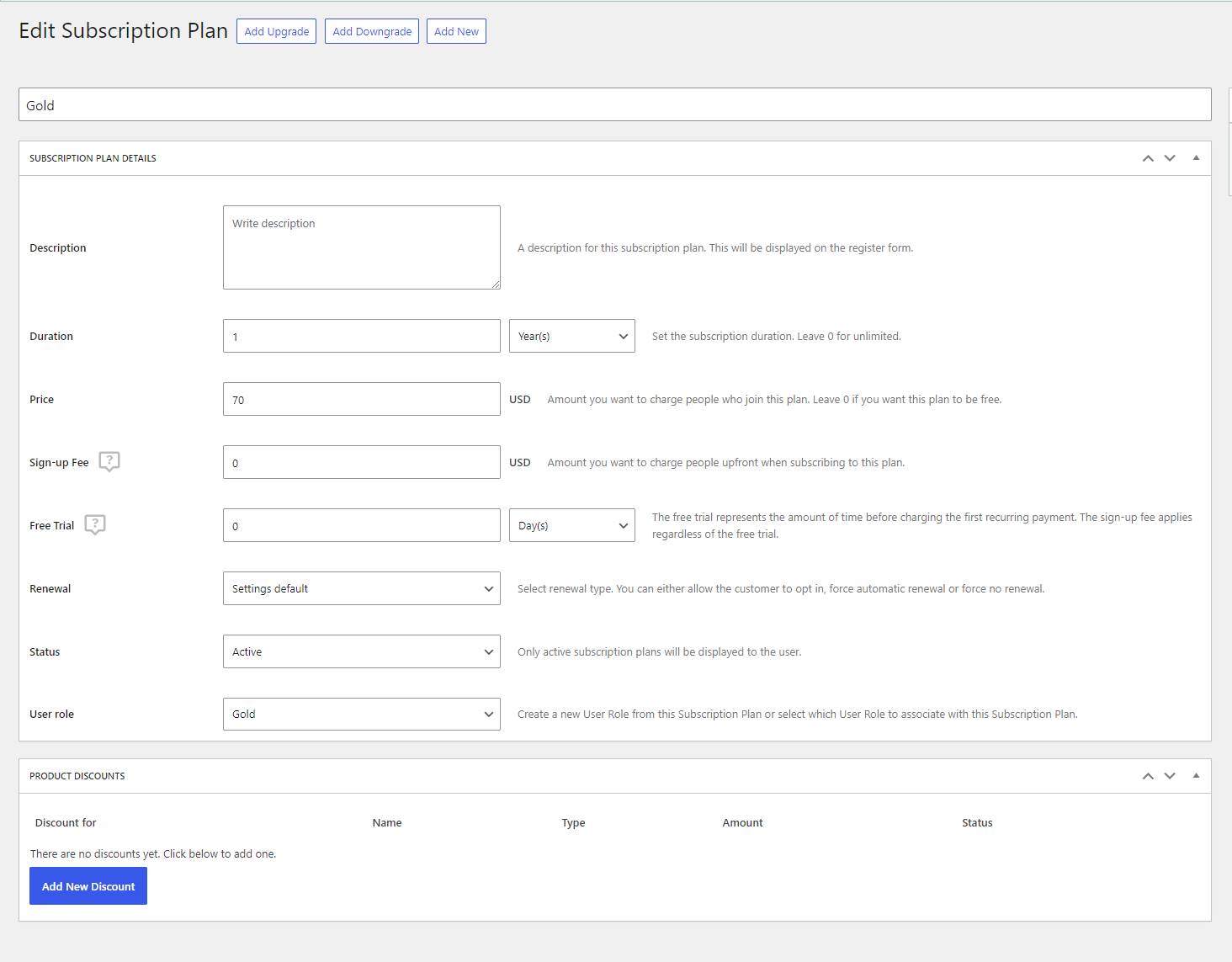Click the Sign-up Fee help tooltip icon
Viewport: 1232px width, 962px height.
[109, 461]
